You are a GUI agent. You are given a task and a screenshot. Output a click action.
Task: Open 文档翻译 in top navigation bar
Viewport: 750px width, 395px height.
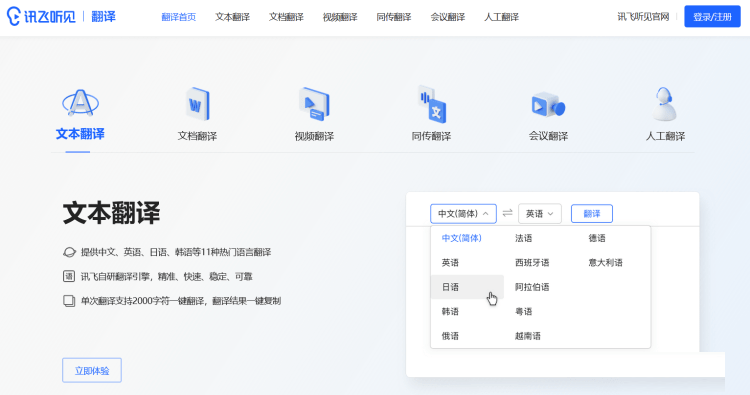coord(286,17)
